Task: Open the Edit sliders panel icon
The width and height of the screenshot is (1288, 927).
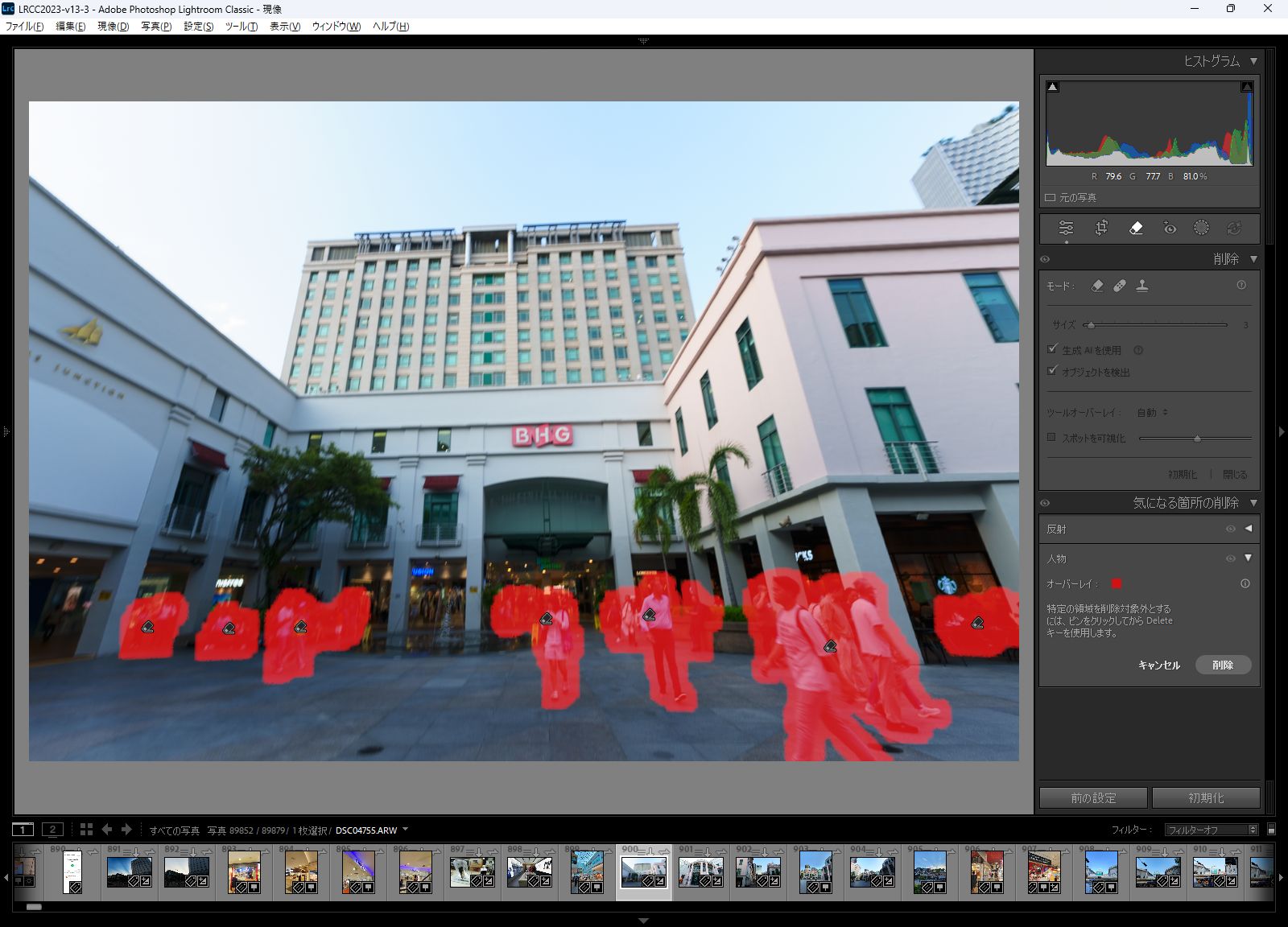Action: [1066, 228]
